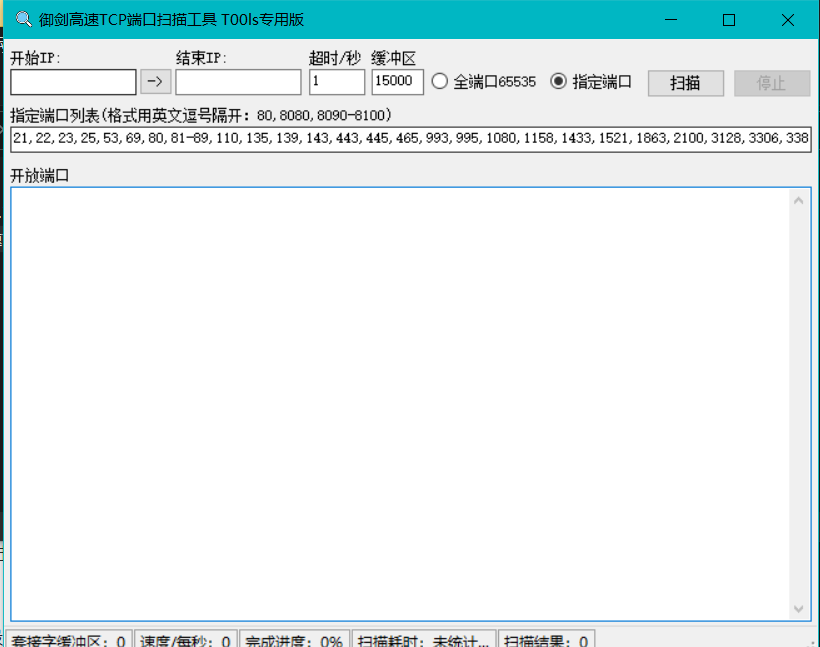Click the 速度/每秒 status bar panel
This screenshot has height=647, width=820.
(185, 640)
